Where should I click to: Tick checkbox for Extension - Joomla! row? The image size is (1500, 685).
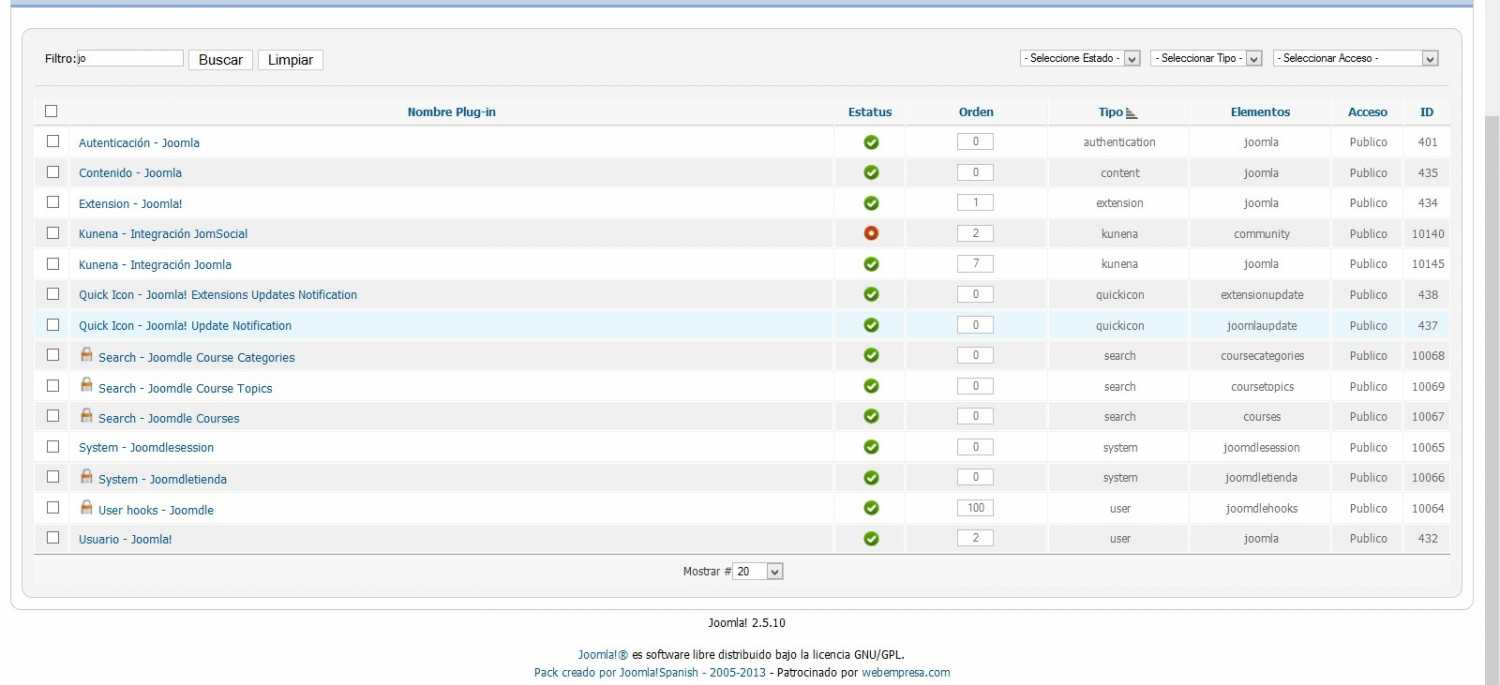coord(53,202)
